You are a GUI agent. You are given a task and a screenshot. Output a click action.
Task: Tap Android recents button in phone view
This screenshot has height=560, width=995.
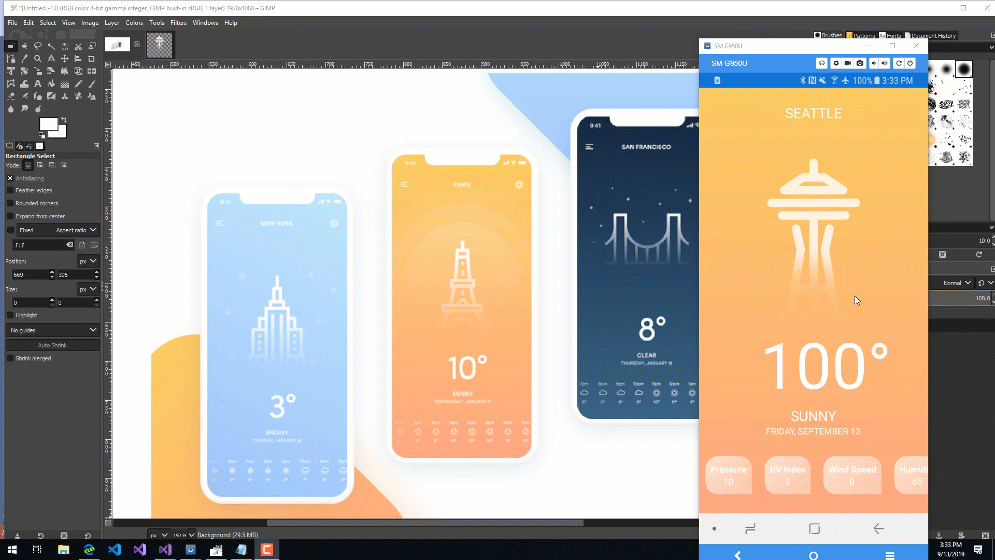(x=750, y=528)
